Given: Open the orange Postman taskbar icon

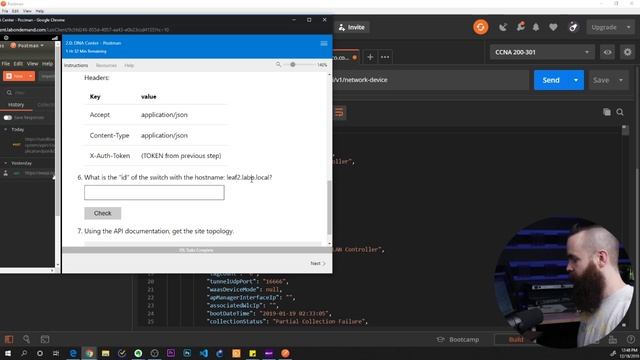Looking at the screenshot, I should tap(285, 353).
